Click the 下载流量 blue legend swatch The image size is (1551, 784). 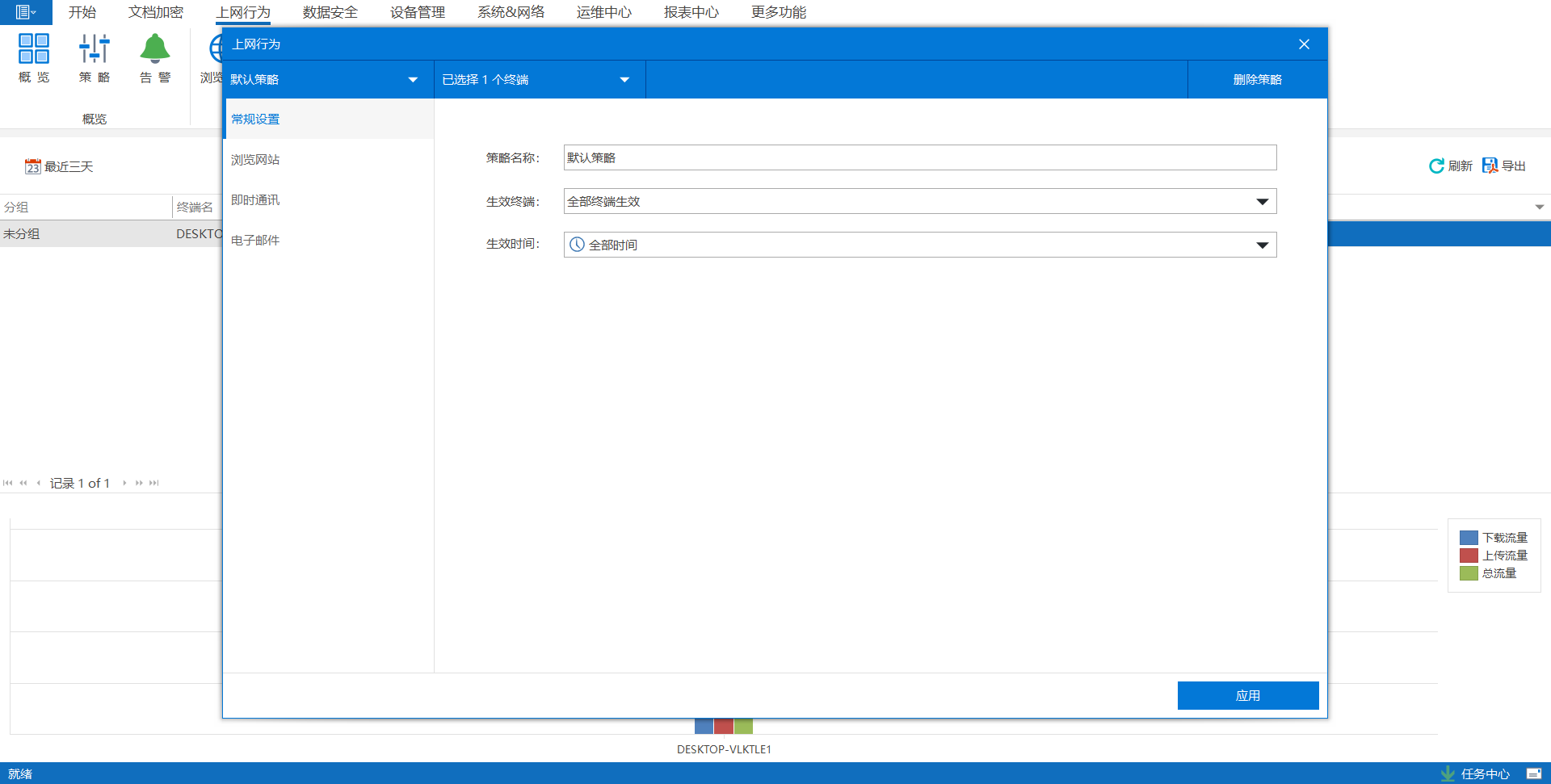coord(1469,538)
